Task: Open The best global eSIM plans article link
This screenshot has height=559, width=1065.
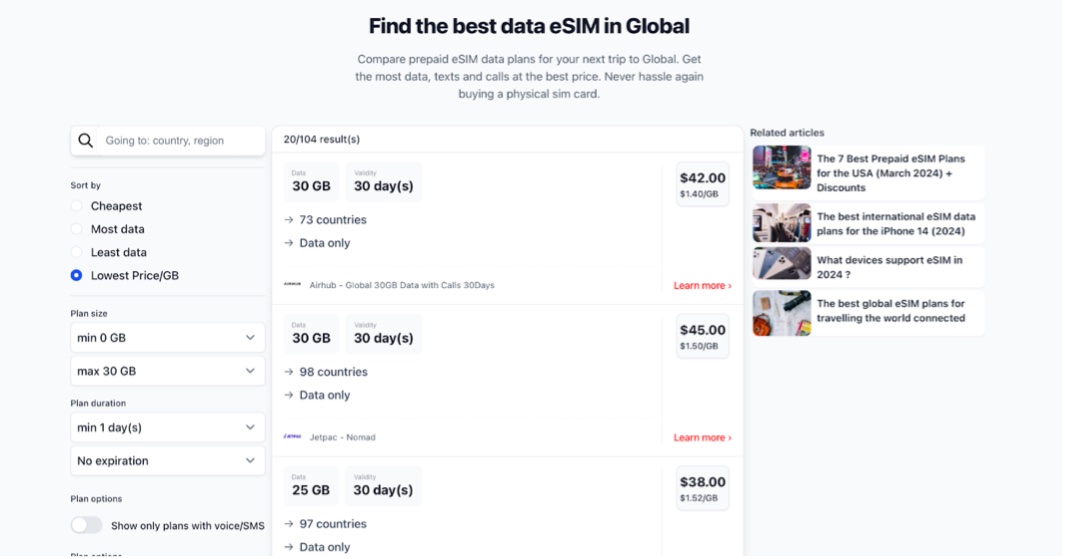Action: (x=890, y=311)
